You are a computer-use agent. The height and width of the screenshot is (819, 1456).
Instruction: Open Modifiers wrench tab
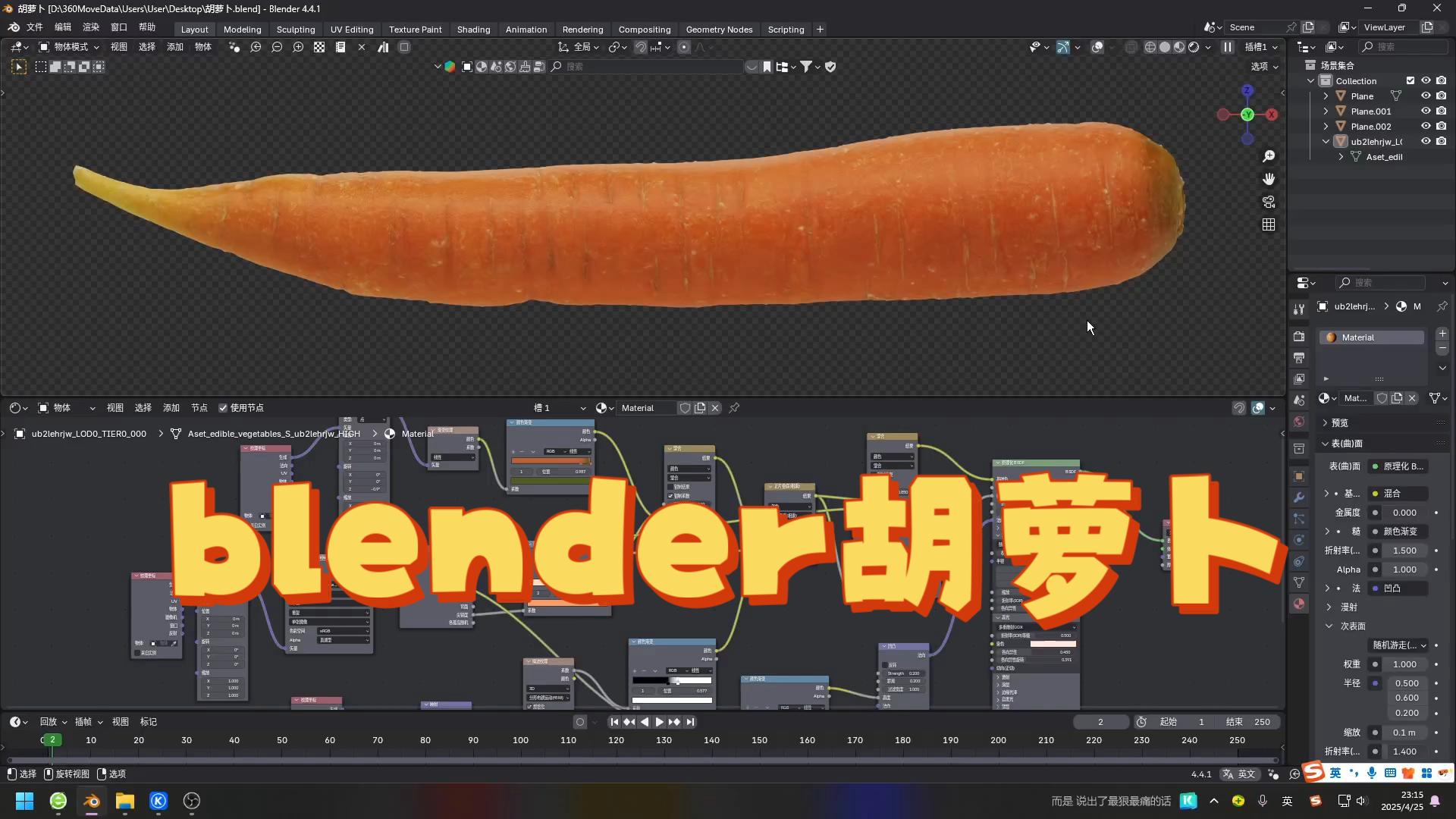click(x=1299, y=497)
